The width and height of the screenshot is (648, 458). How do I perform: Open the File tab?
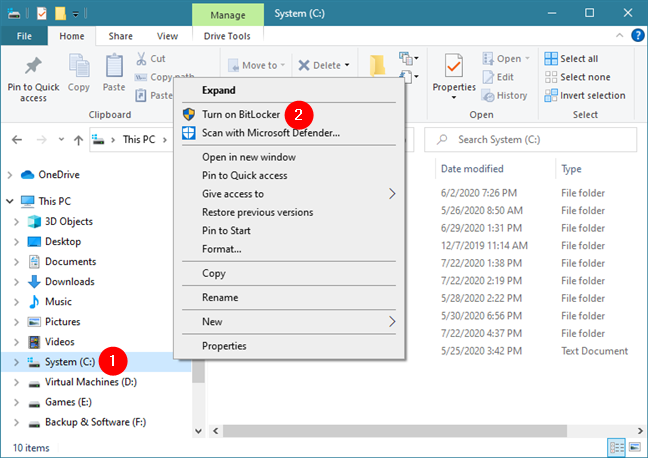tap(24, 36)
